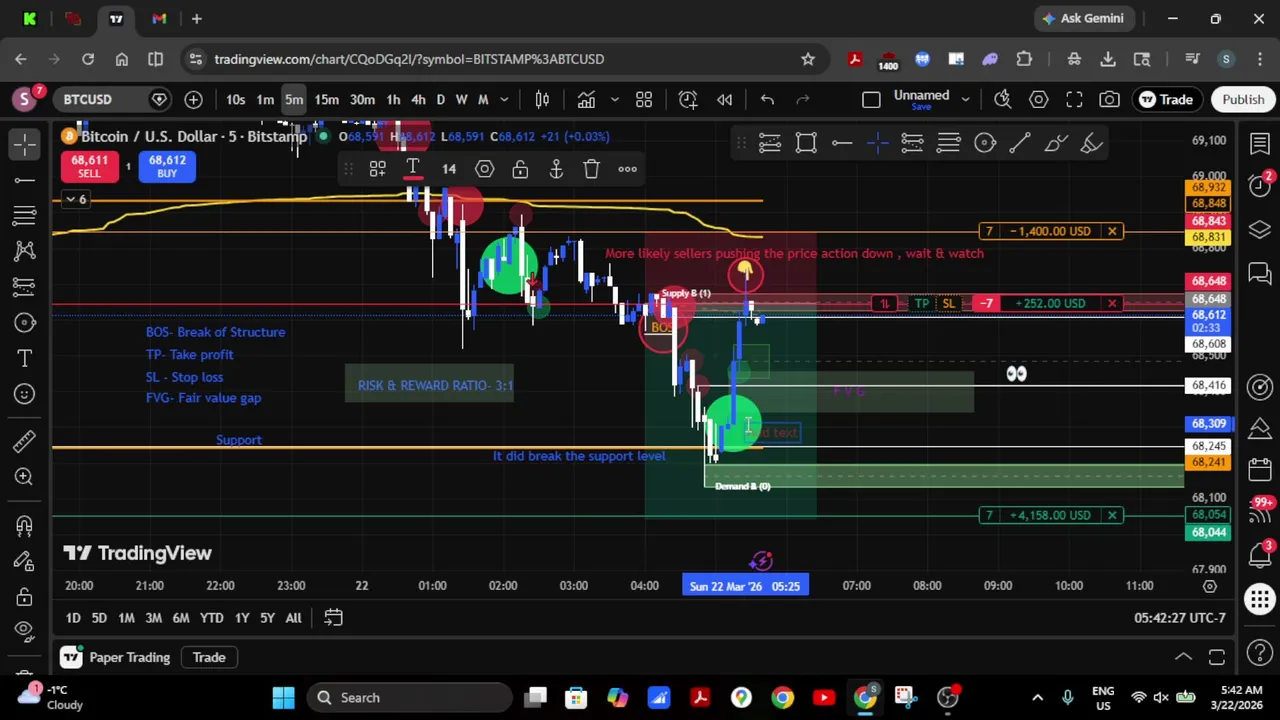
Task: Expand the manage layouts dropdown arrow
Action: (965, 99)
